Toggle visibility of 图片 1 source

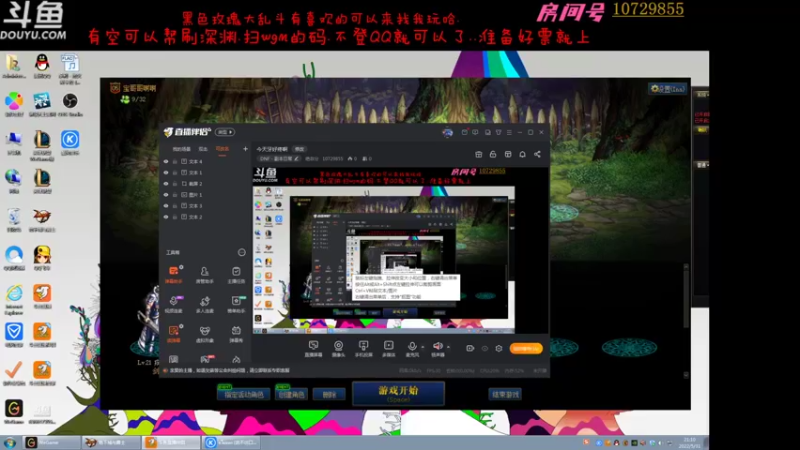click(166, 195)
